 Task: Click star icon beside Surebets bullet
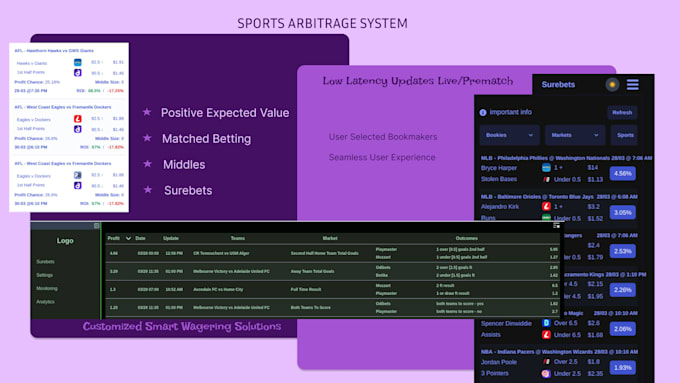tap(148, 190)
